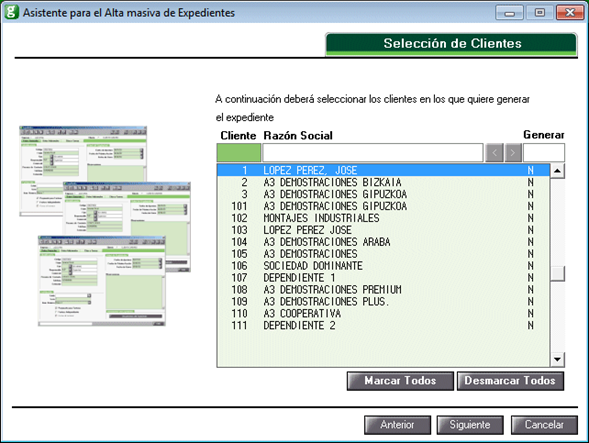Screen dimensions: 589x443
Task: Select A3 DEMOSTRACIONES ARABA row
Action: [x=383, y=242]
